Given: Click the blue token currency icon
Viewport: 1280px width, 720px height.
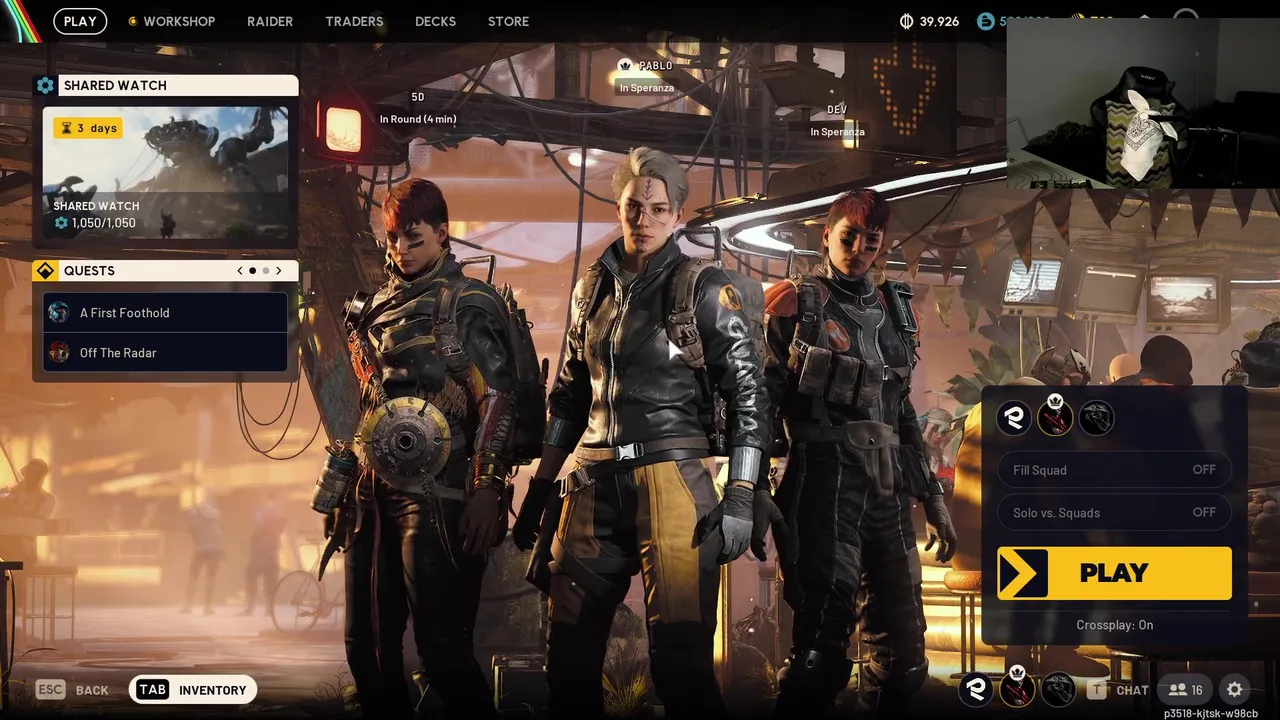Looking at the screenshot, I should click(x=987, y=21).
